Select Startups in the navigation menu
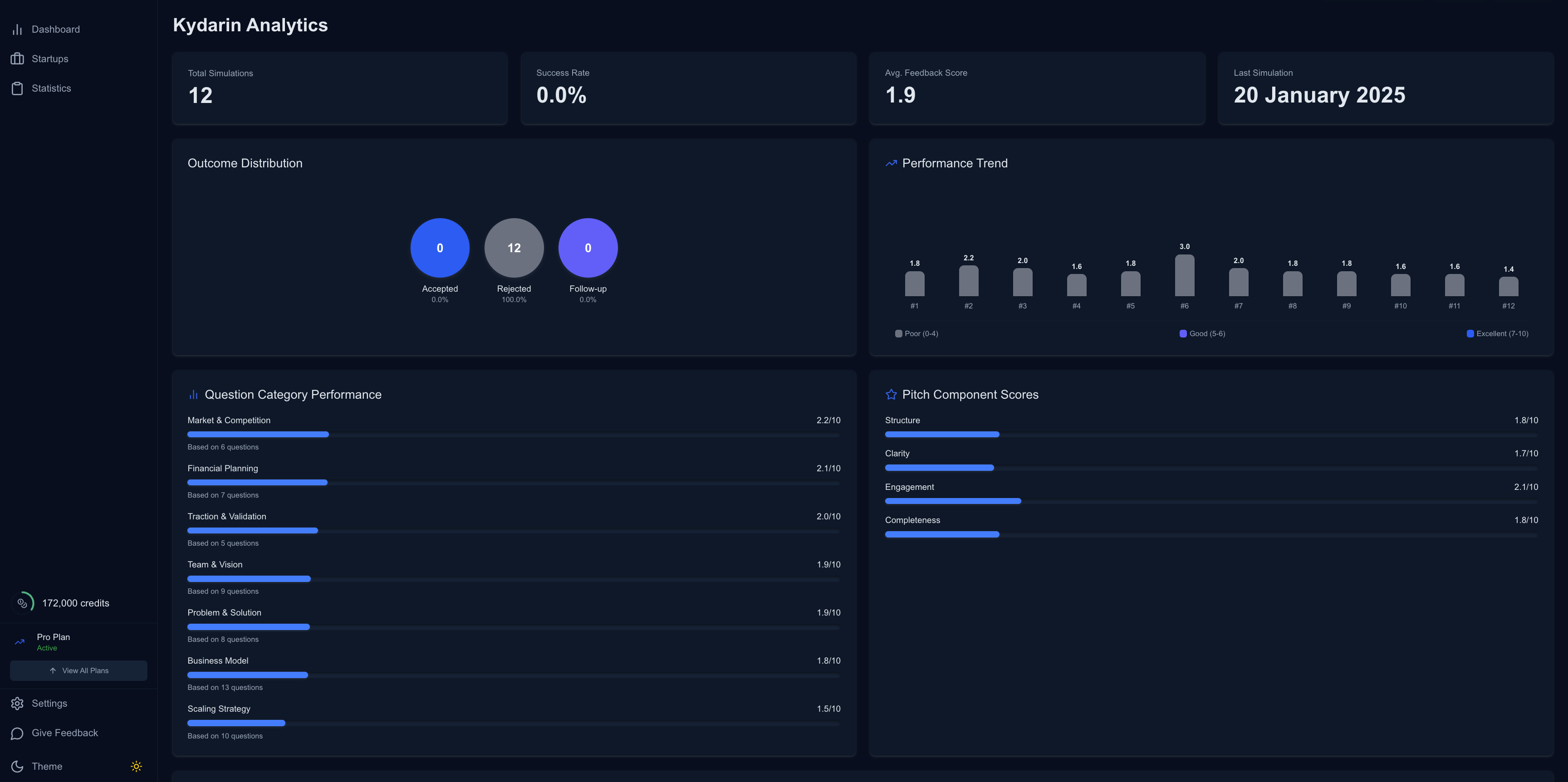 [x=50, y=59]
